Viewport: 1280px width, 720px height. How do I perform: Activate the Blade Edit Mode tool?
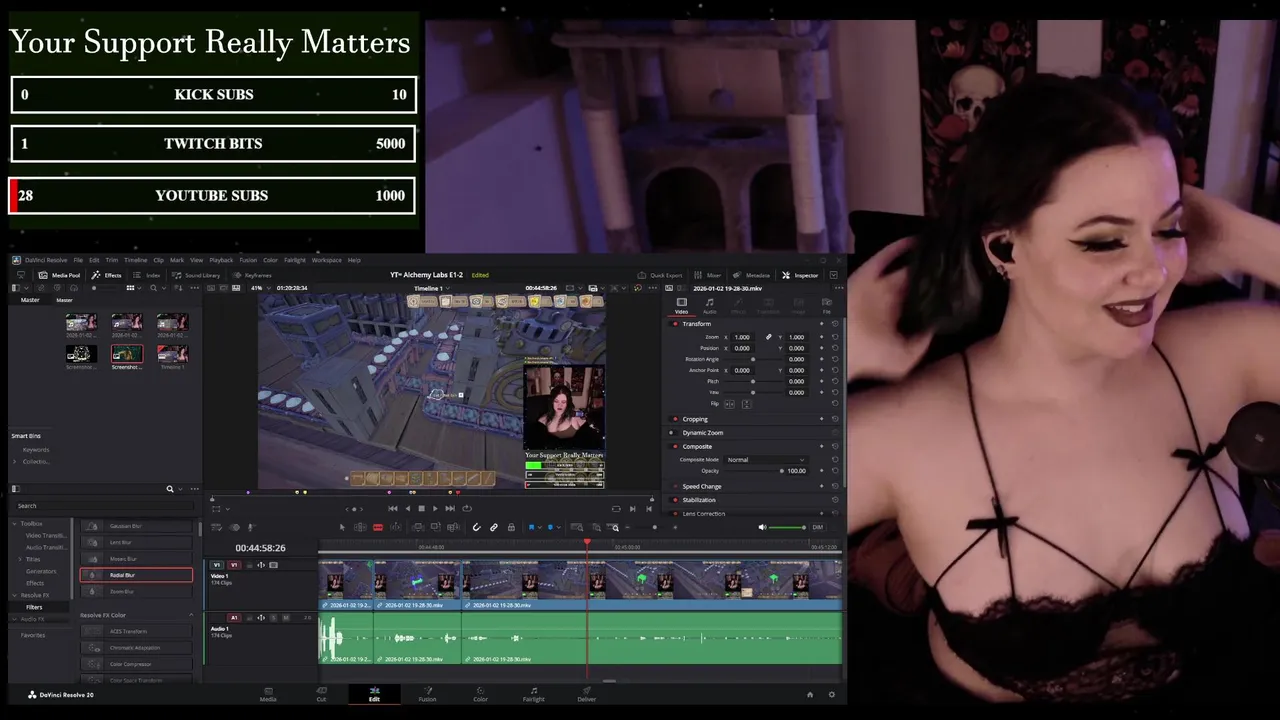click(378, 527)
